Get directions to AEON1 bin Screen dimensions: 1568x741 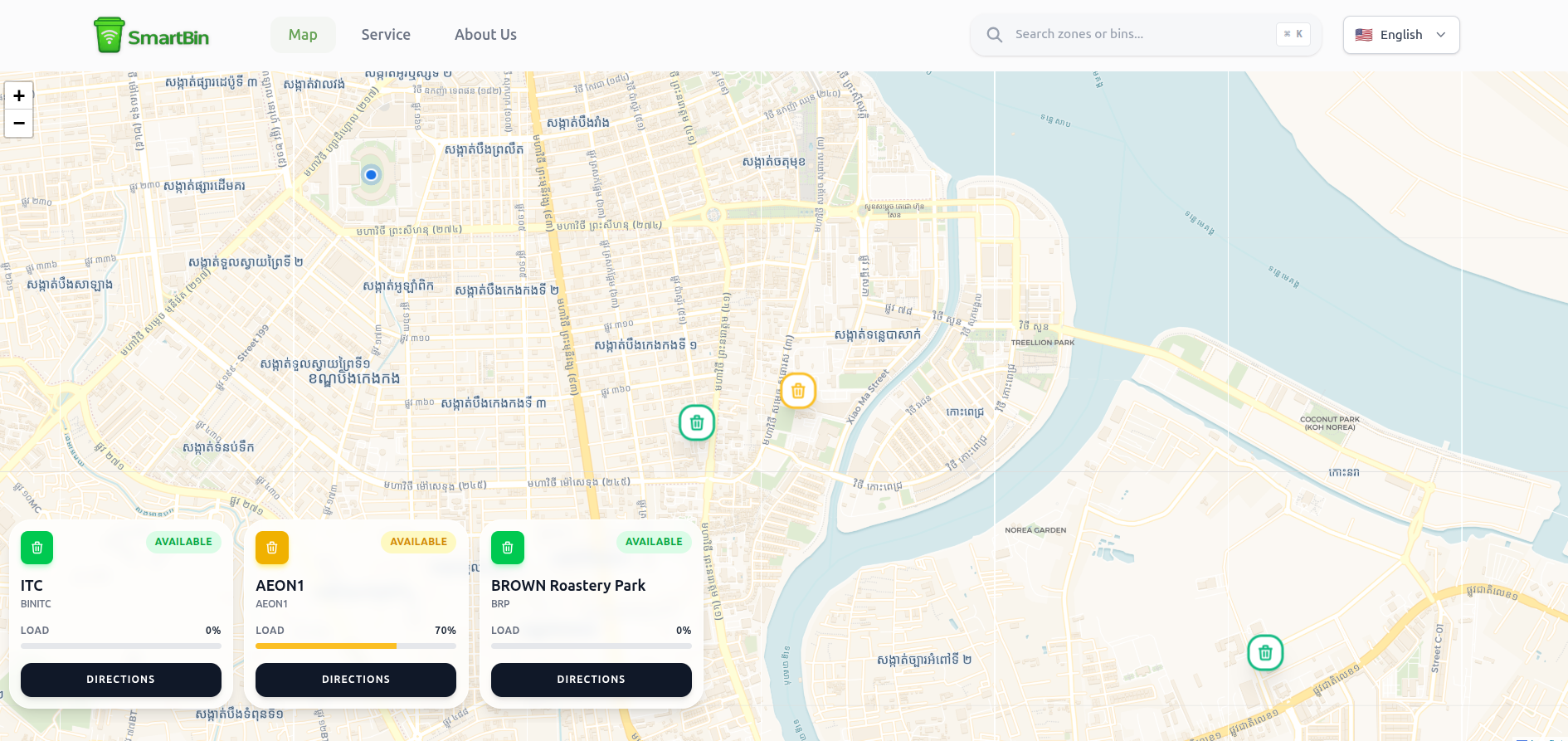(x=356, y=680)
